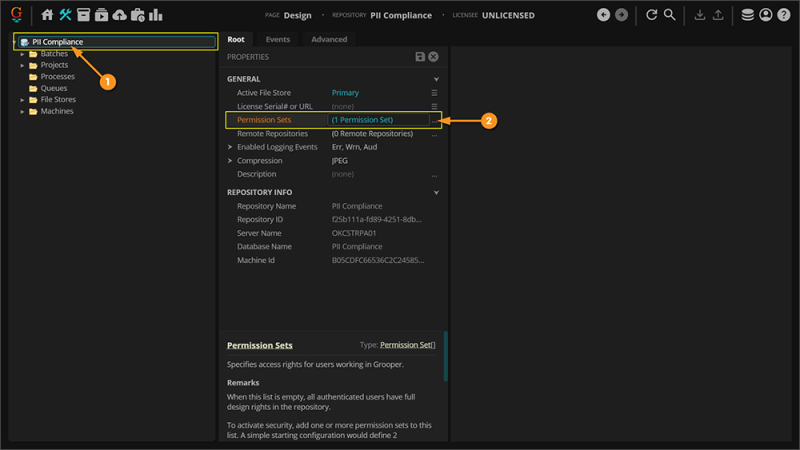Image resolution: width=800 pixels, height=450 pixels.
Task: Click the Permission Set[] type link
Action: click(x=407, y=345)
